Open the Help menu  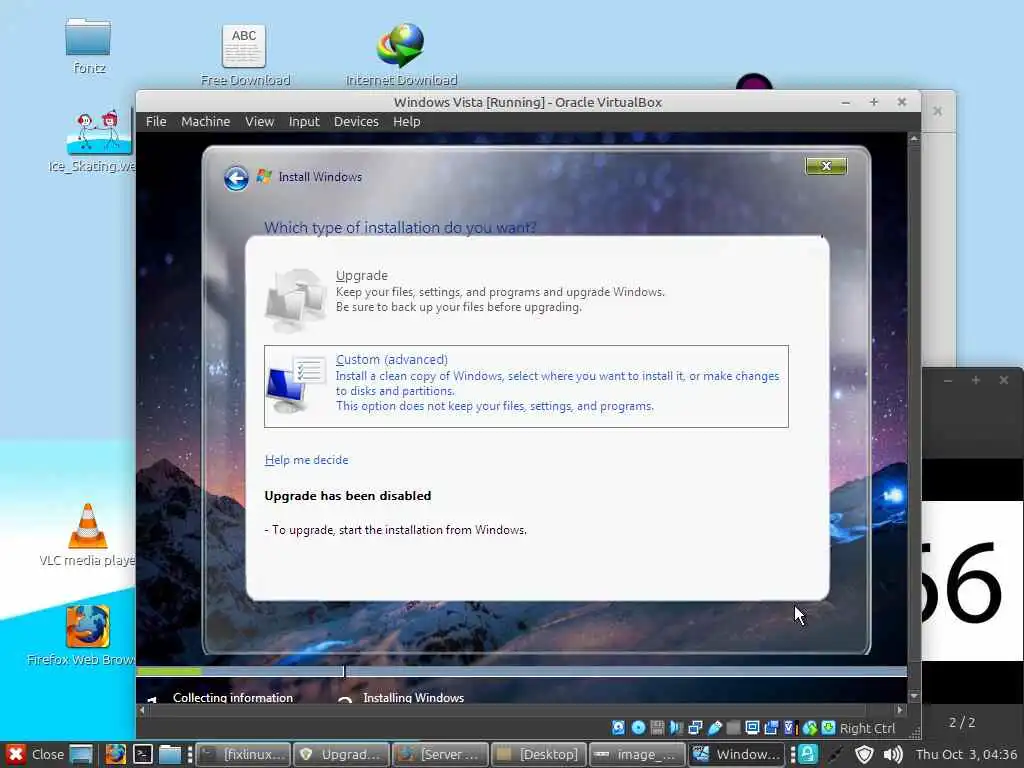[x=407, y=121]
